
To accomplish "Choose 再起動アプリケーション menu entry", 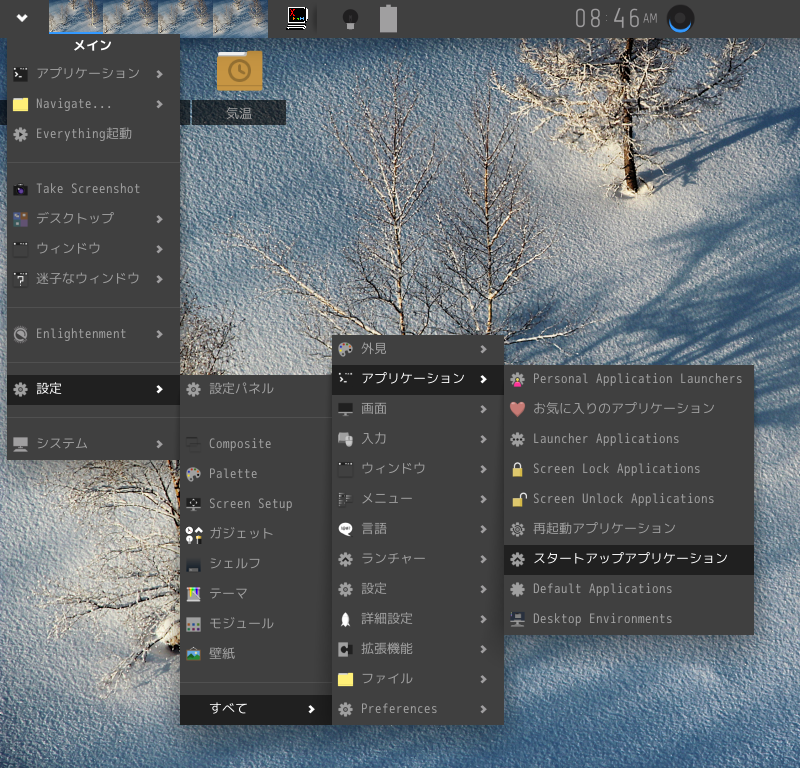I will tap(629, 529).
